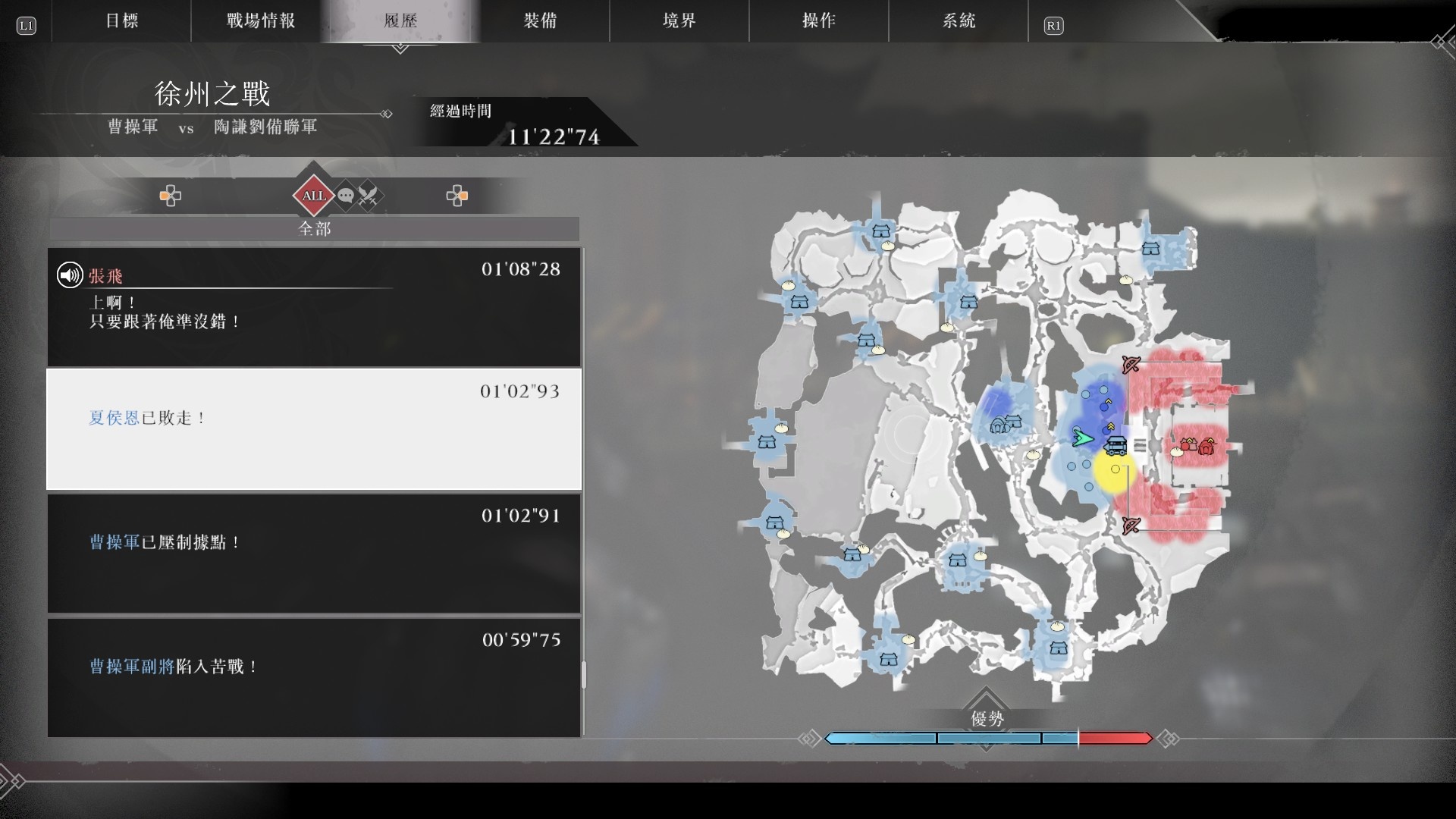Select the westmost middle blue base icon
This screenshot has height=819, width=1456.
click(x=767, y=441)
